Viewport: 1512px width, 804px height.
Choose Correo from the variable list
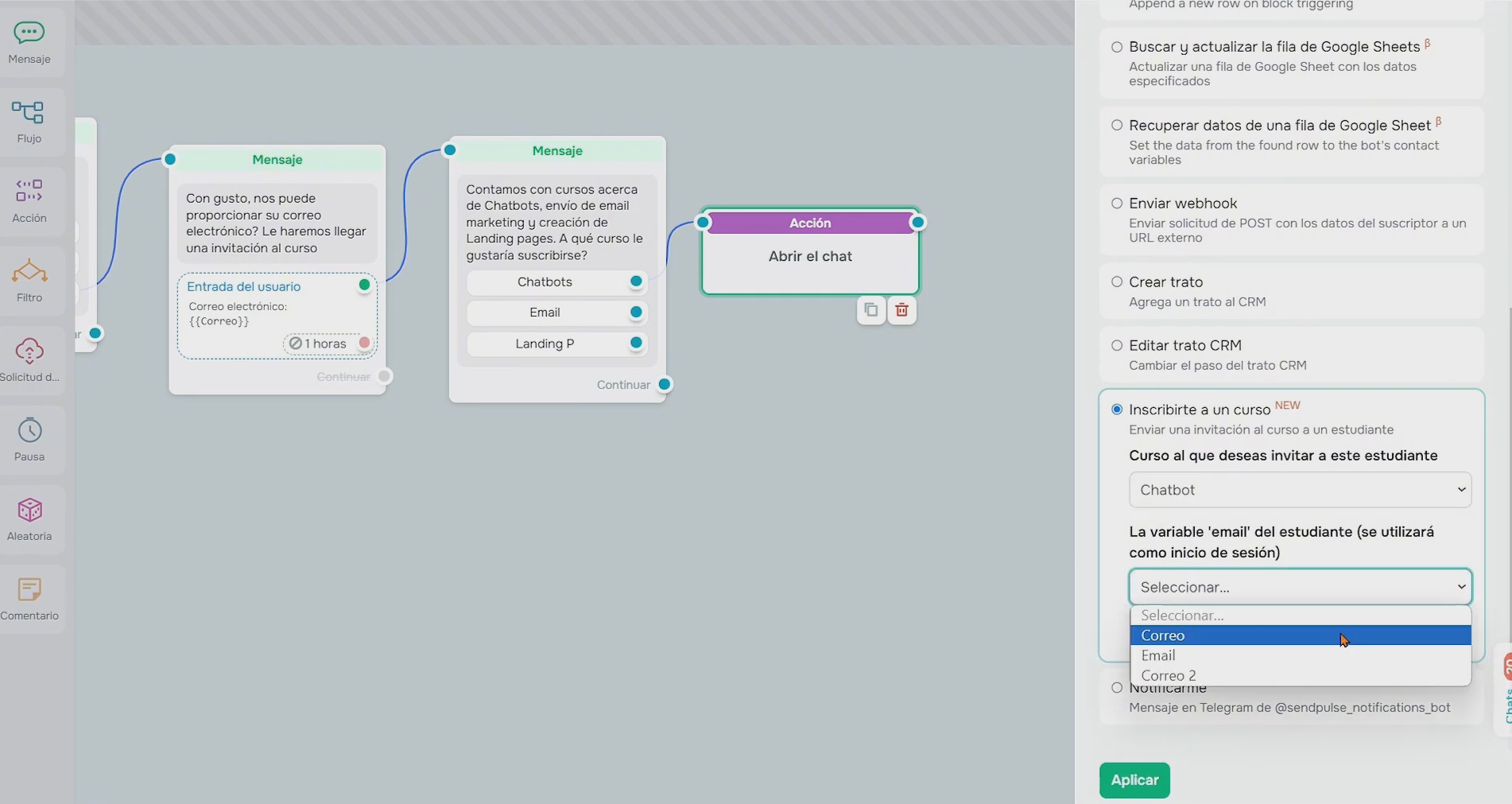pos(1300,635)
